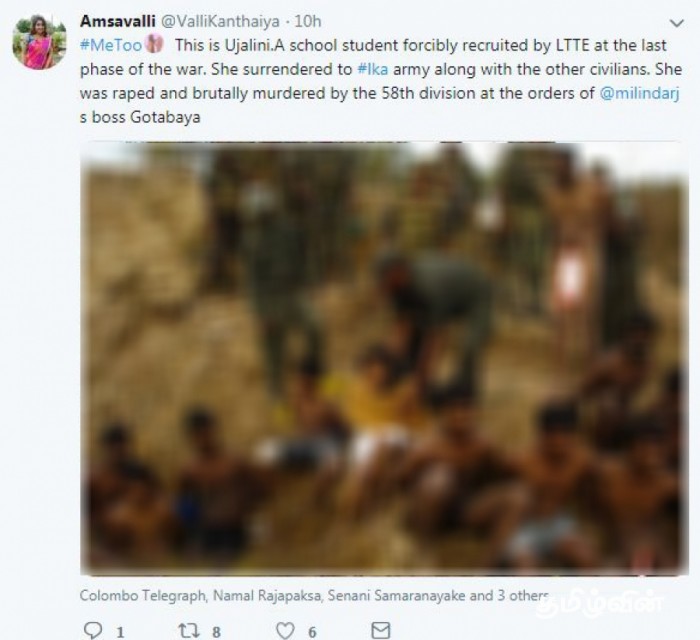Click the emoji next to #MeToo
This screenshot has height=640, width=700.
coord(154,44)
